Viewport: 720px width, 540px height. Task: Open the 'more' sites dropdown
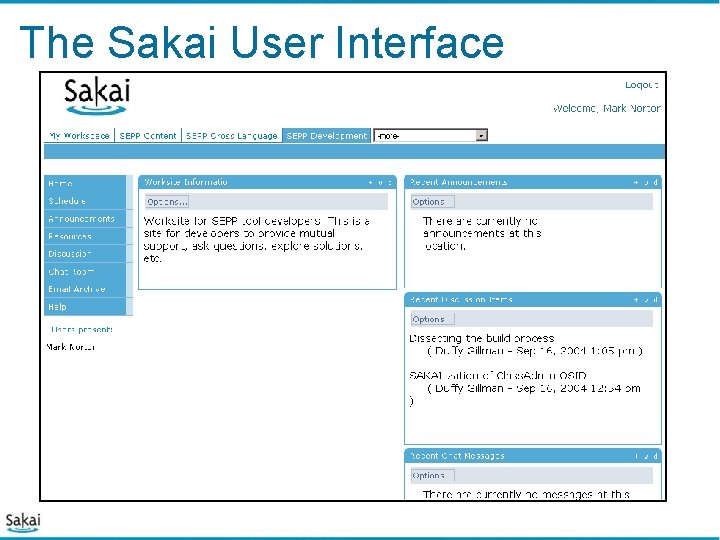(x=430, y=135)
